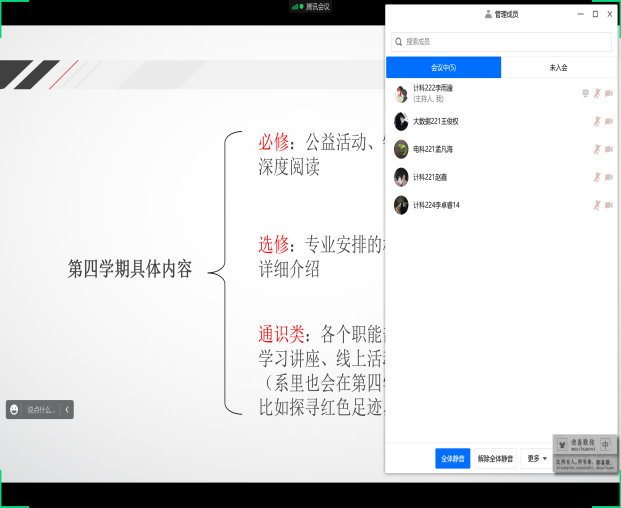
Task: Click the camera icon for 计科221赵鑫
Action: pos(609,178)
